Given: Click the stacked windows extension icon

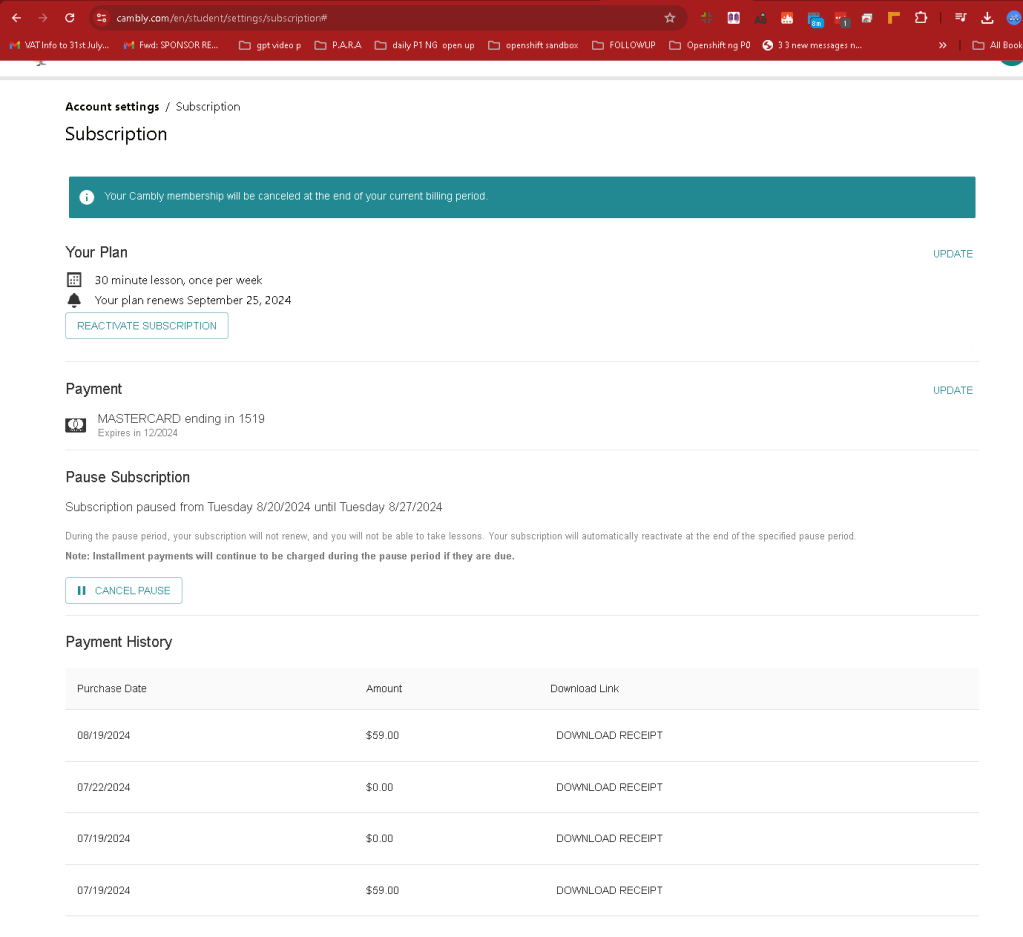Looking at the screenshot, I should point(866,18).
